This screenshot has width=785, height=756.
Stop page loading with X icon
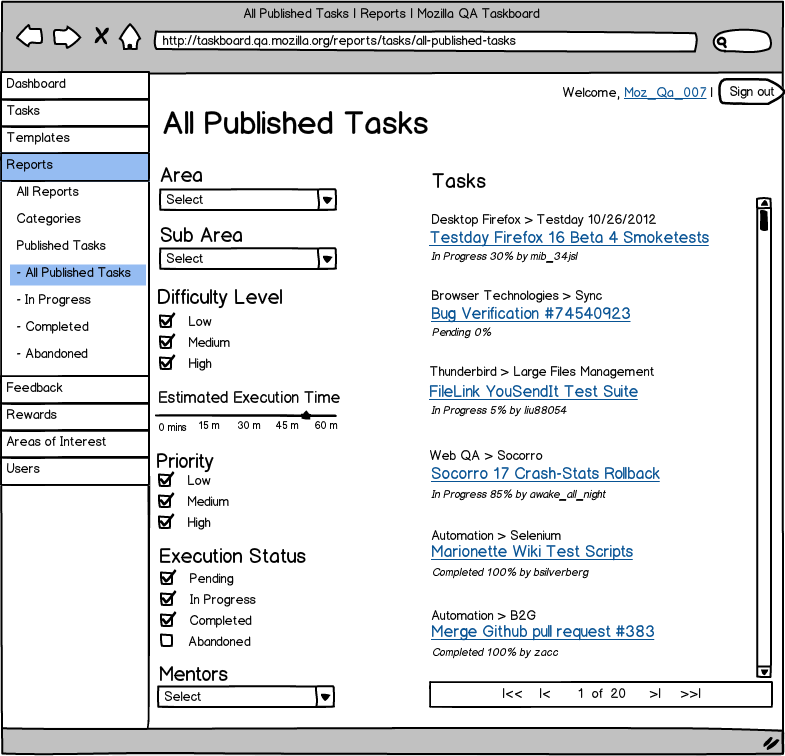click(101, 36)
